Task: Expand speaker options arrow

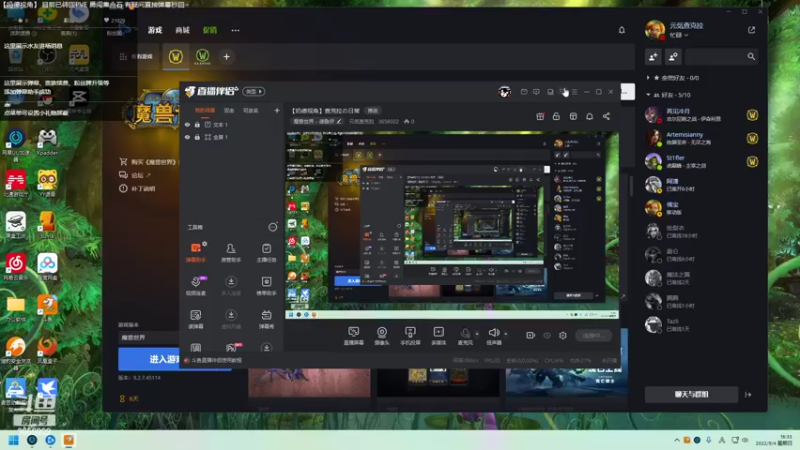Action: (x=506, y=334)
